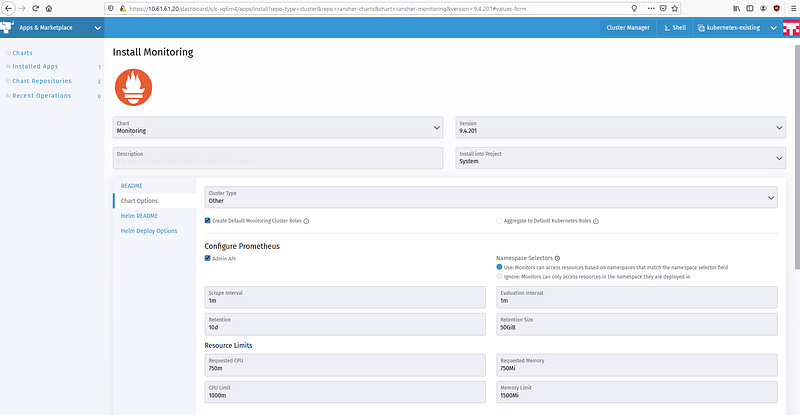Click the browser address bar URL
The width and height of the screenshot is (800, 415).
(327, 8)
